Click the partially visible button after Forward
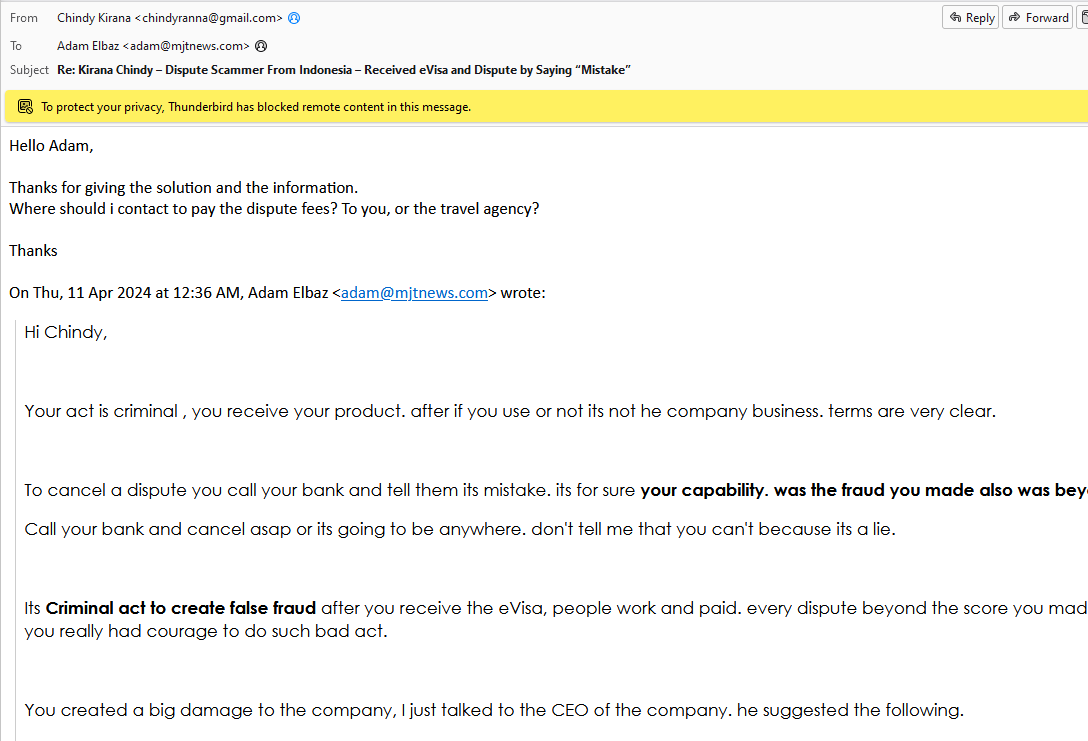 click(x=1083, y=18)
